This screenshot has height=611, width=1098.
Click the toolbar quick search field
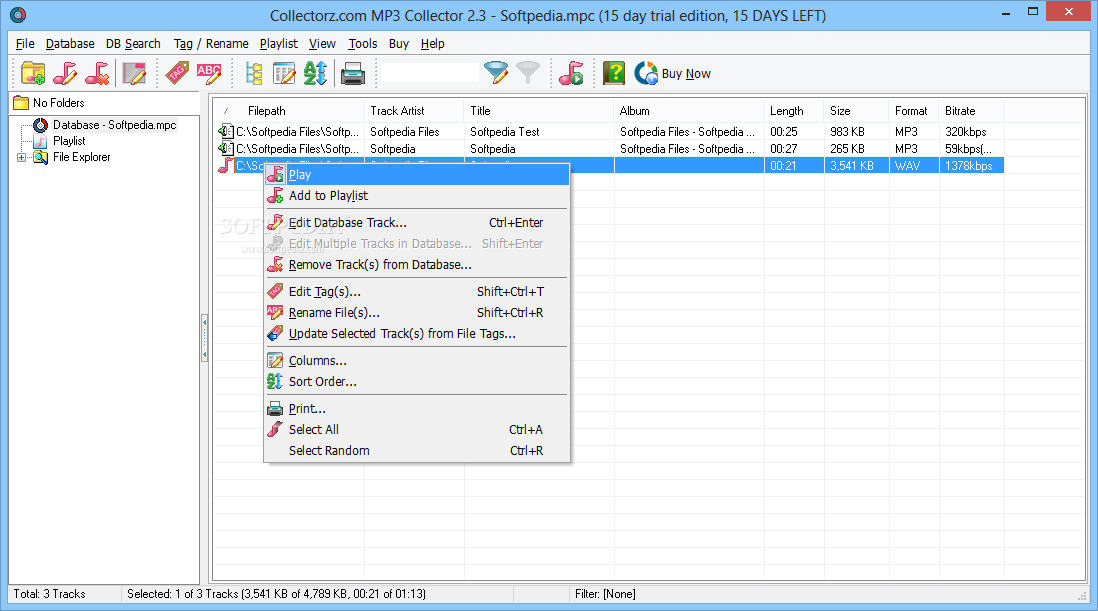tap(430, 73)
